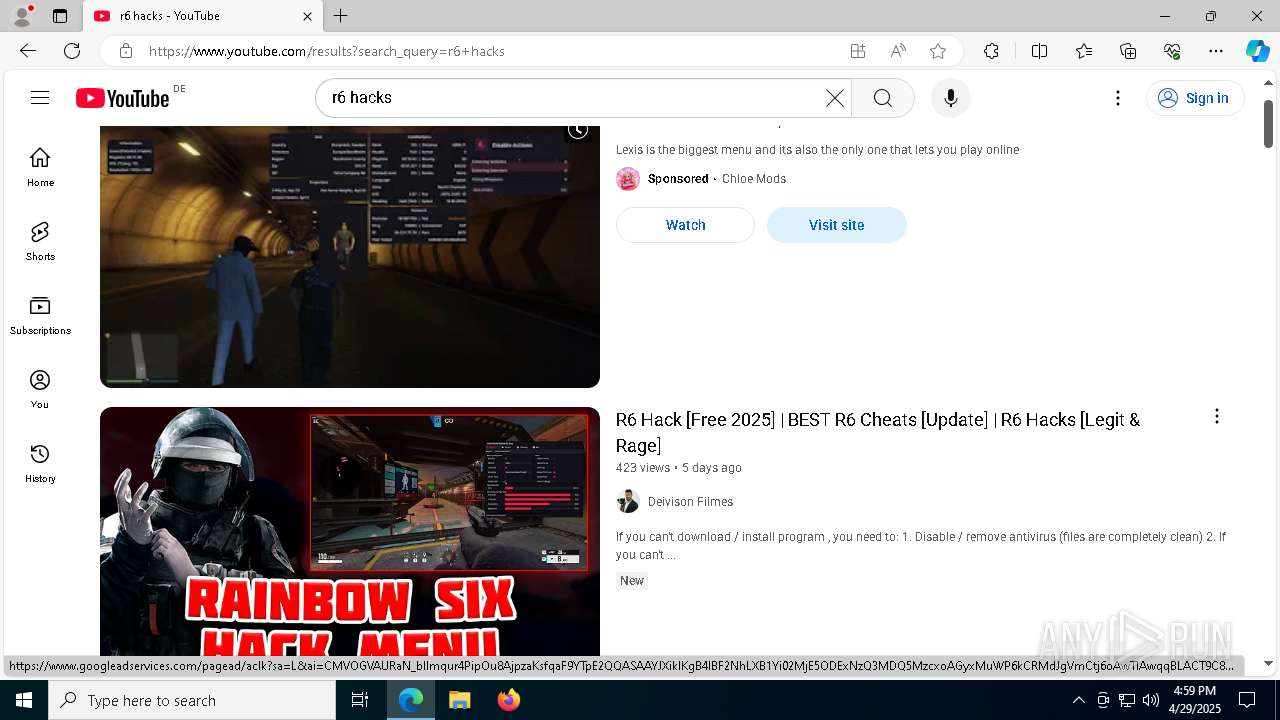Open Firefox from taskbar

509,700
